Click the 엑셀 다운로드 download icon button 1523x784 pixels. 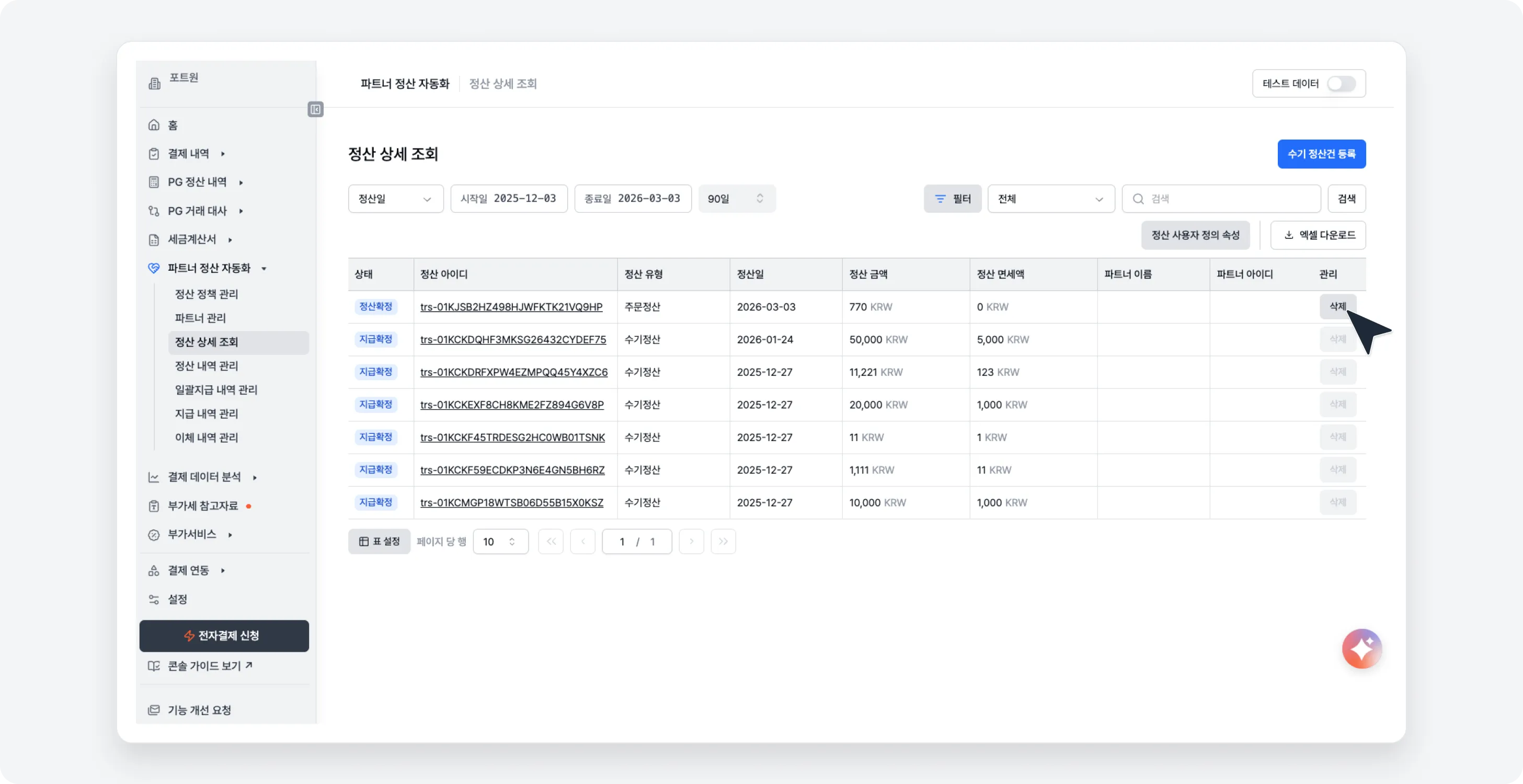1318,235
